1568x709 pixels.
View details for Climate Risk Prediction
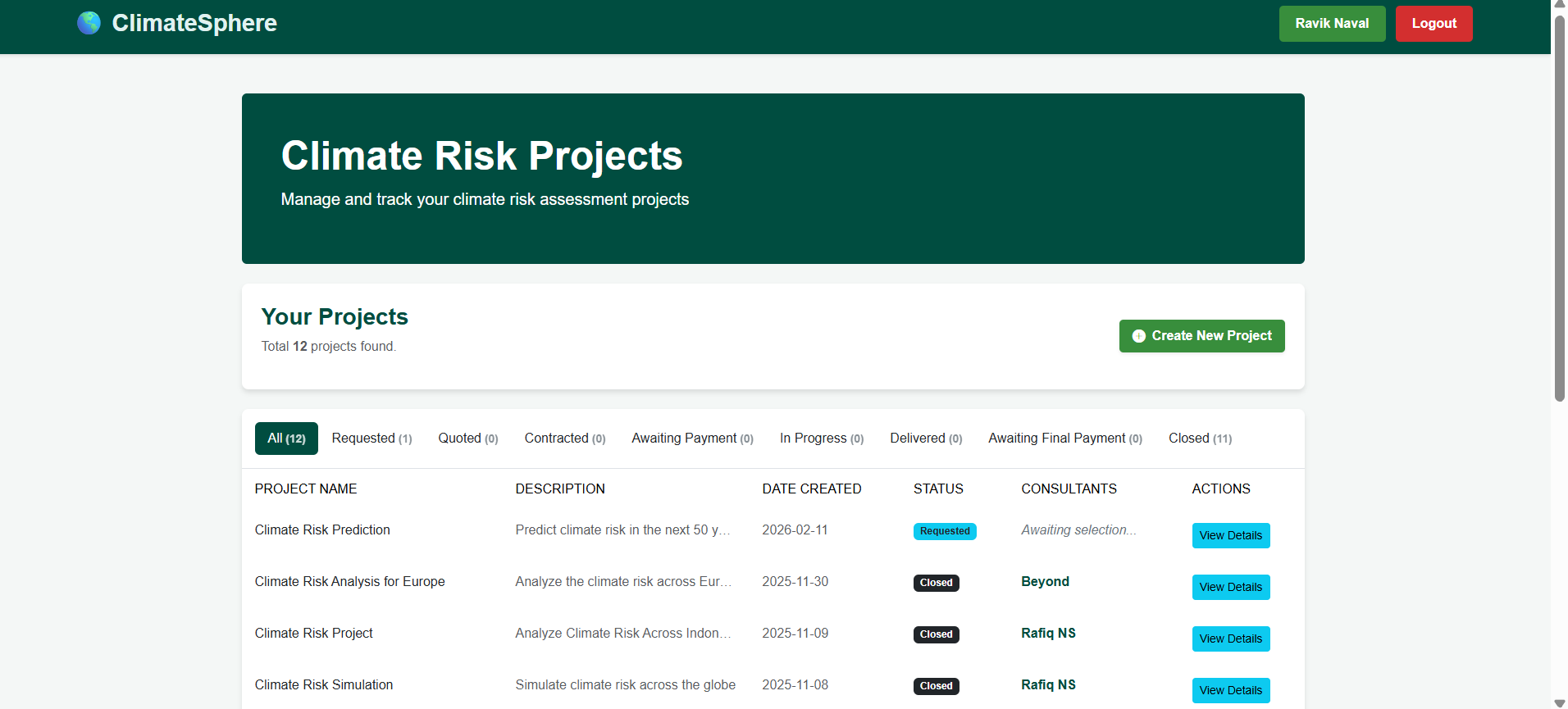click(x=1230, y=536)
